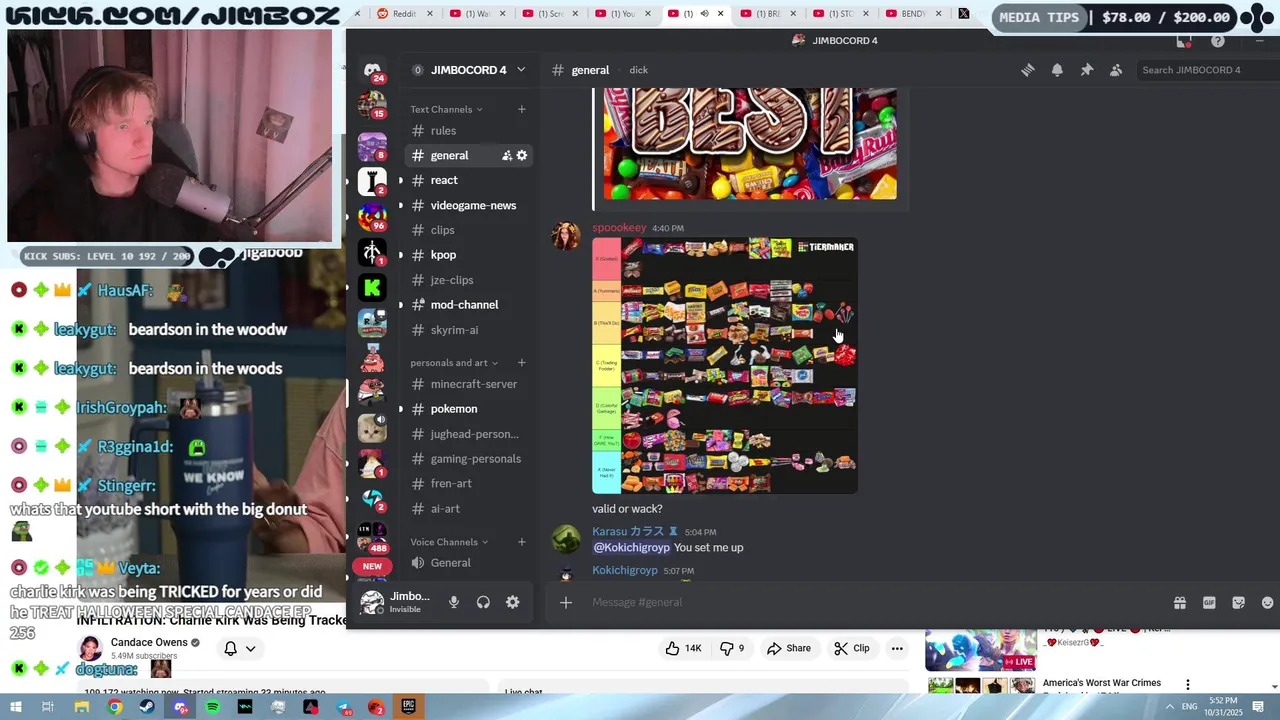Open the candy tier list image by spoookeey

(x=725, y=366)
